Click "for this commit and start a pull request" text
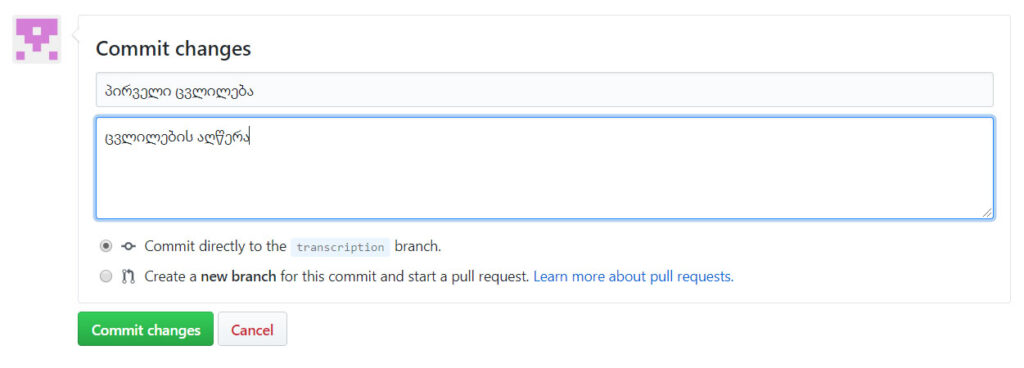This screenshot has height=368, width=1024. (404, 277)
